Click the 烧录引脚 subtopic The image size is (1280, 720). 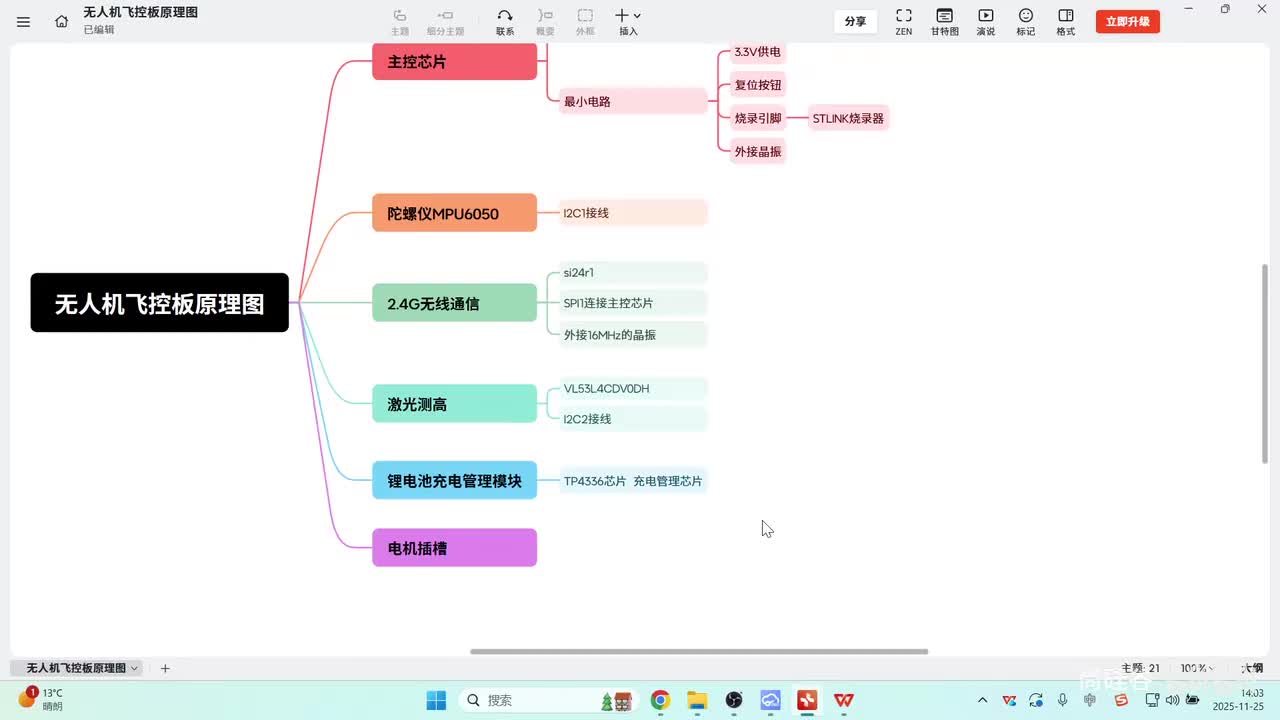[x=758, y=118]
